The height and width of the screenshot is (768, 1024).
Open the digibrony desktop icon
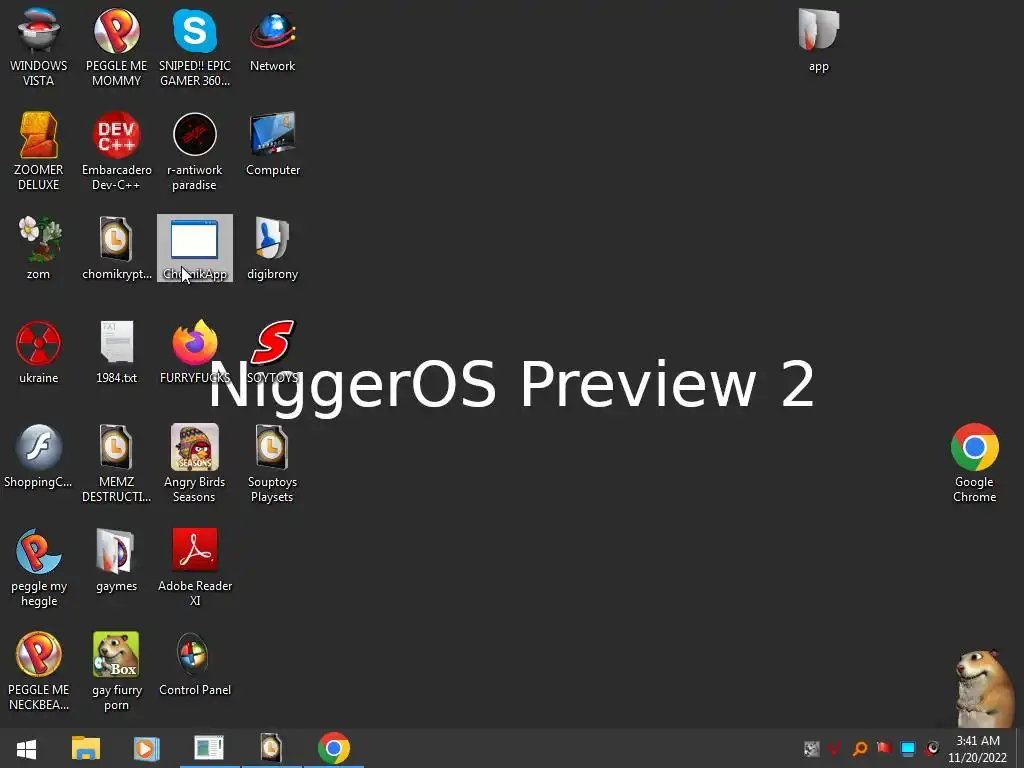[272, 248]
